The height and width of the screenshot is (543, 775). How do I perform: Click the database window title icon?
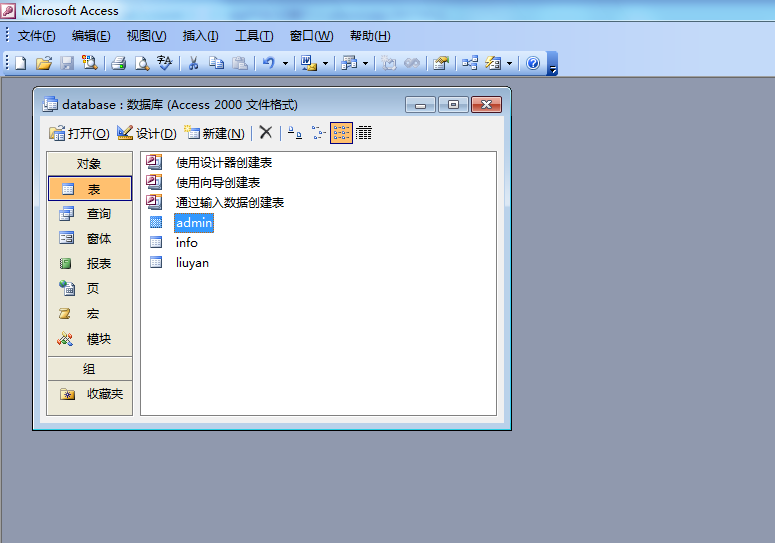(x=50, y=105)
